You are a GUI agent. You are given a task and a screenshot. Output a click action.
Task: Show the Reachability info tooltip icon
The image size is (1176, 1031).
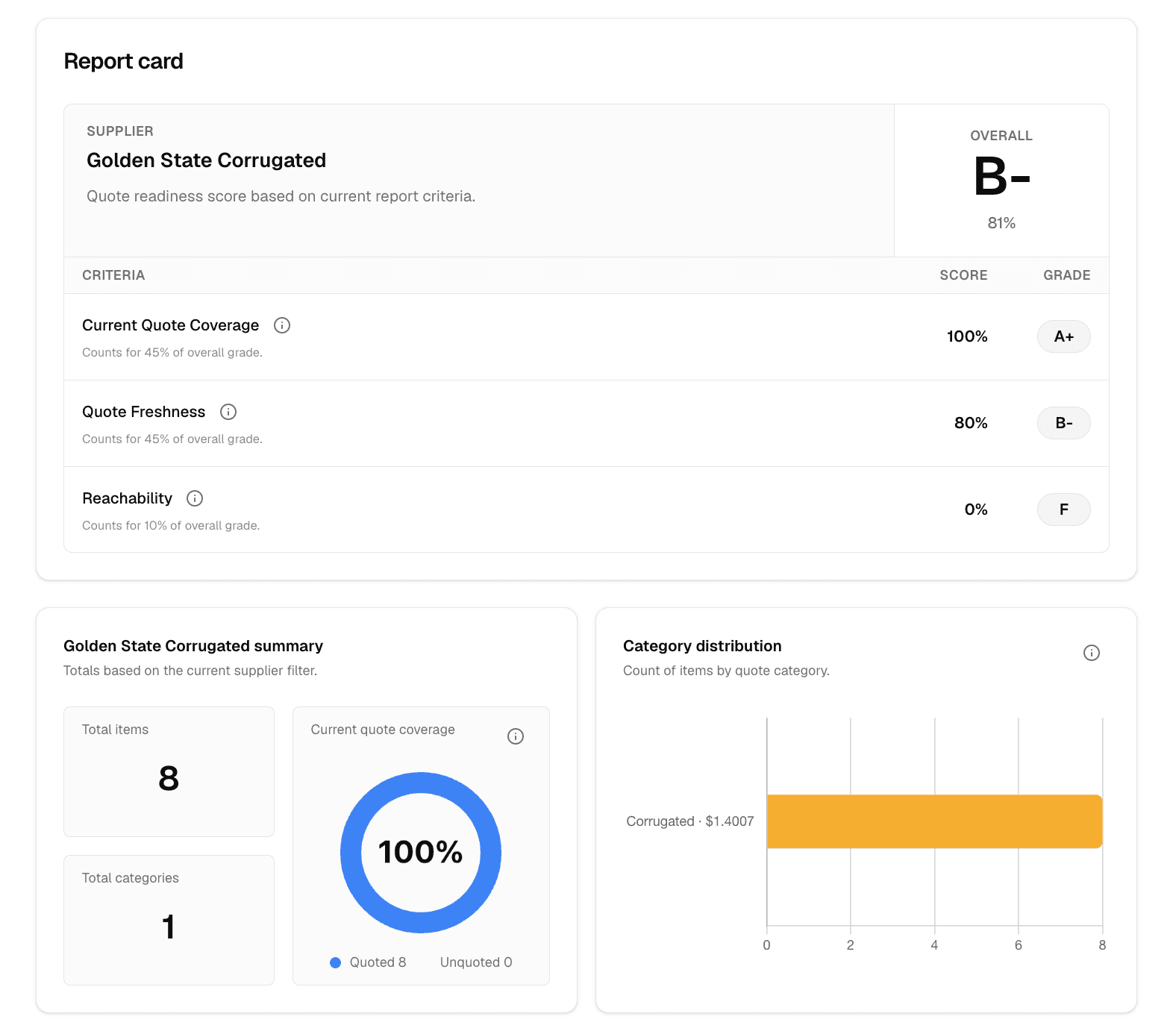pos(195,498)
